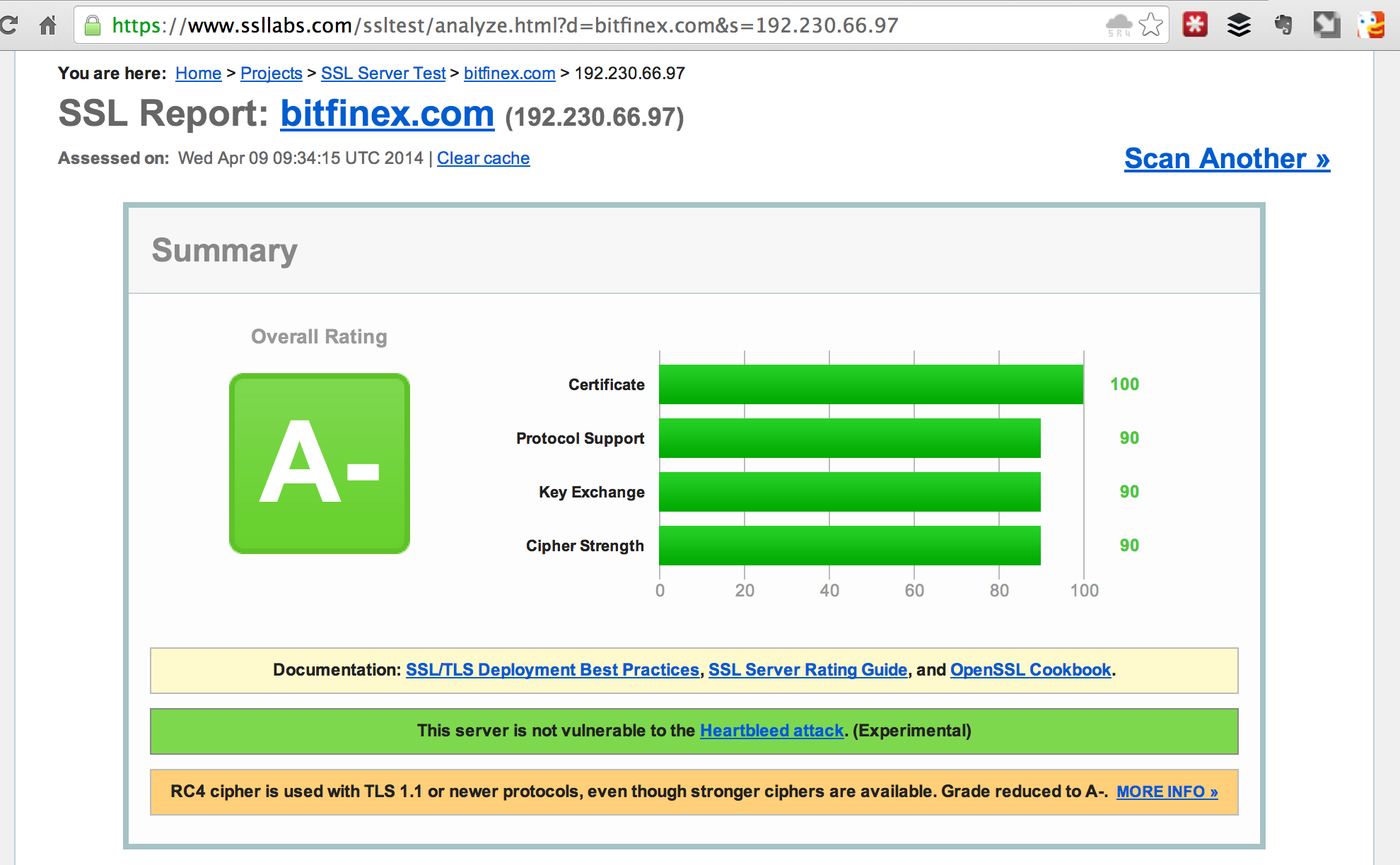Viewport: 1400px width, 865px height.
Task: Click the browser reload button
Action: pyautogui.click(x=8, y=25)
